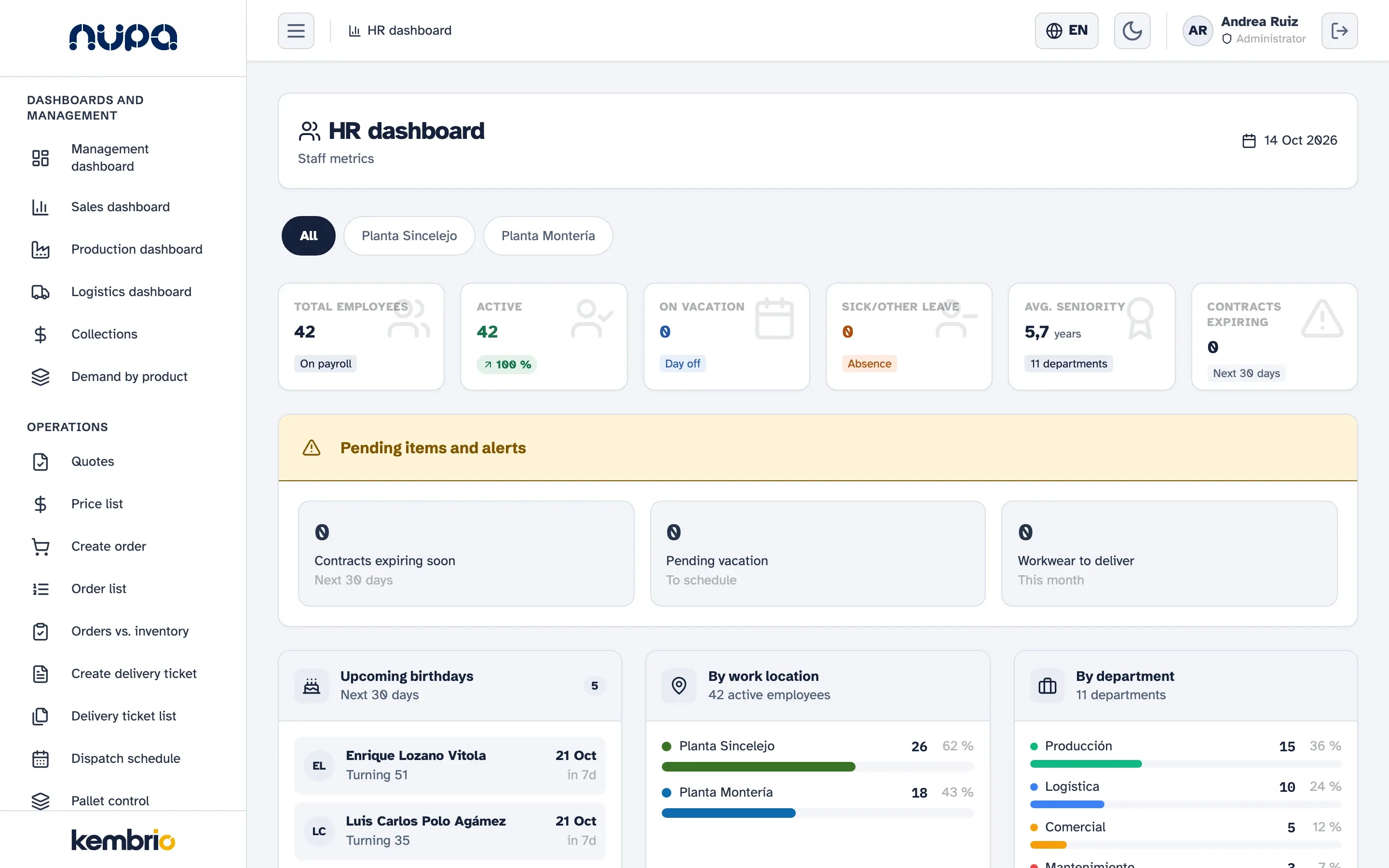Toggle the sidebar hamburger menu
The height and width of the screenshot is (868, 1389).
(296, 30)
